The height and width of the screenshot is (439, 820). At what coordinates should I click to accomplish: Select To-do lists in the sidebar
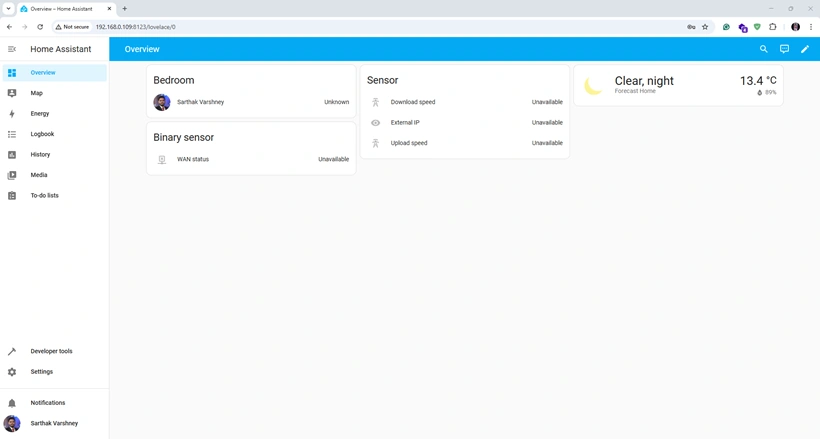click(x=44, y=195)
